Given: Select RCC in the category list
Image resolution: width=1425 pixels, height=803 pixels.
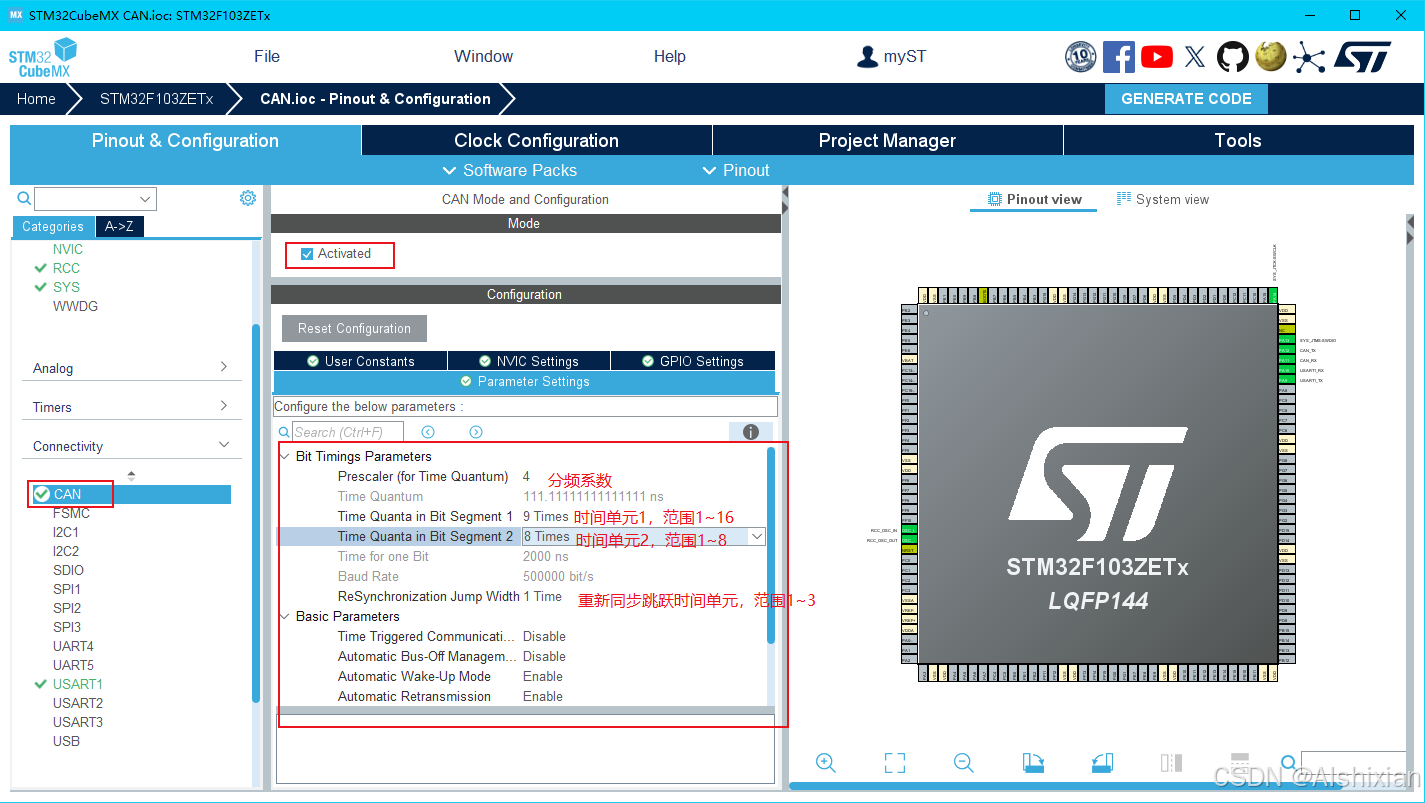Looking at the screenshot, I should pos(66,268).
